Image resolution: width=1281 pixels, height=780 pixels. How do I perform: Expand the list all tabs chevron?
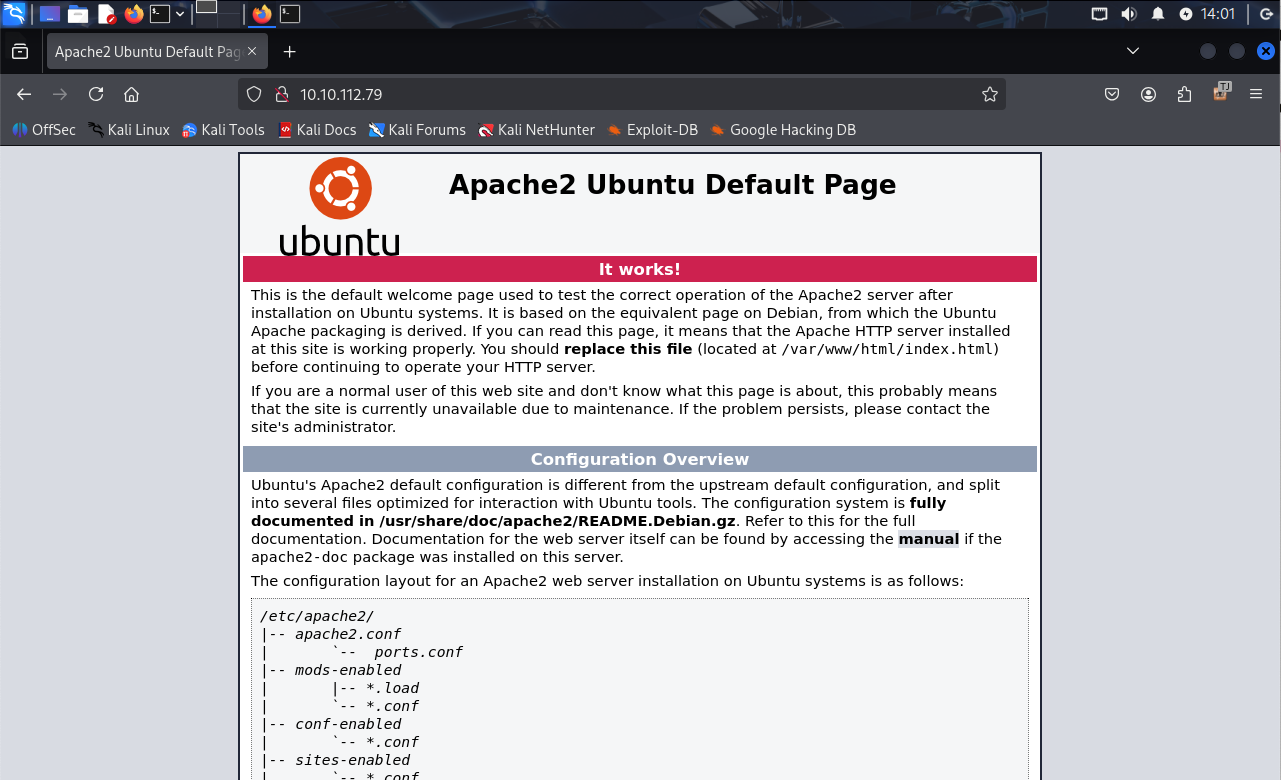(1132, 51)
